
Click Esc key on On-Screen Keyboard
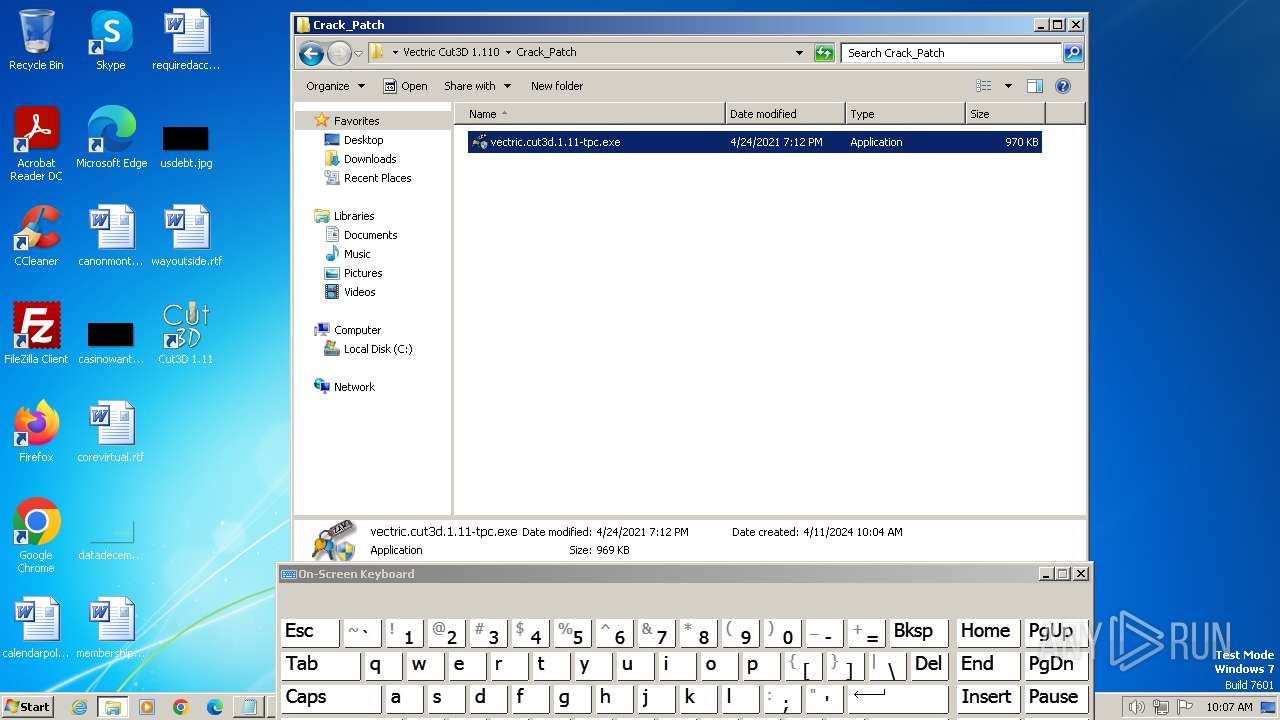(310, 632)
